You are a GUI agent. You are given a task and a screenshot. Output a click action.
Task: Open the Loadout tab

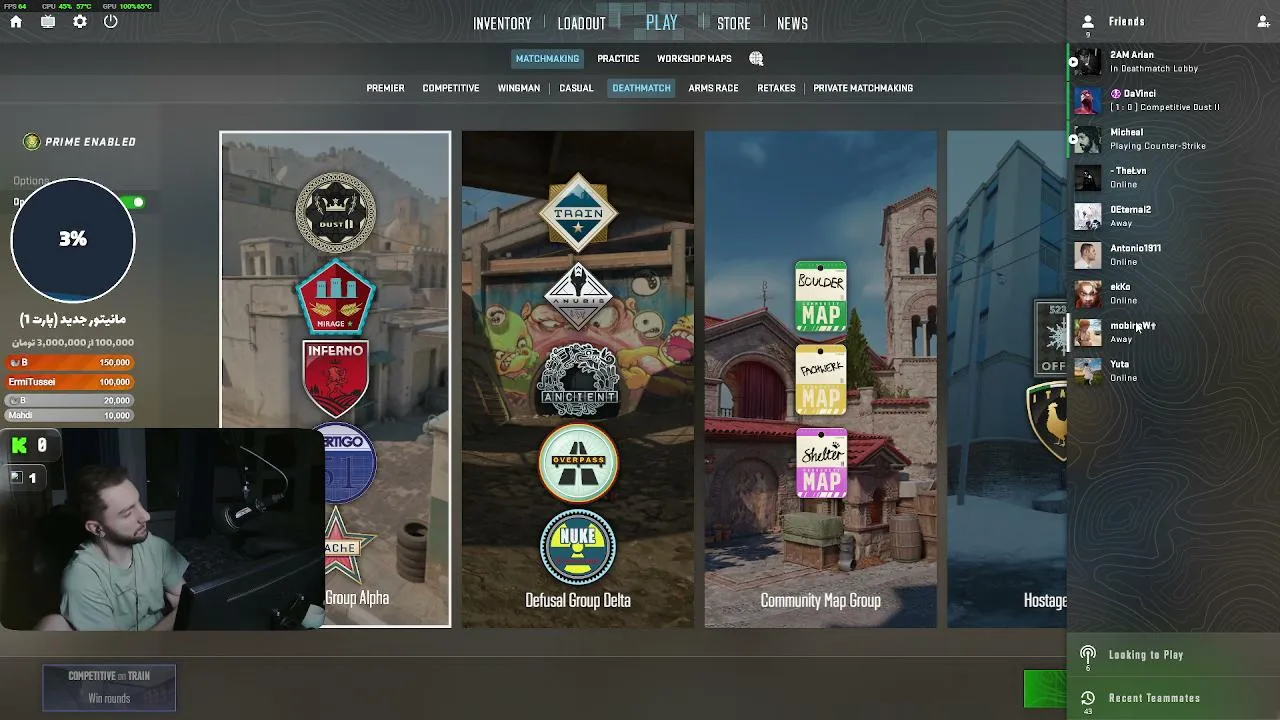[x=581, y=23]
